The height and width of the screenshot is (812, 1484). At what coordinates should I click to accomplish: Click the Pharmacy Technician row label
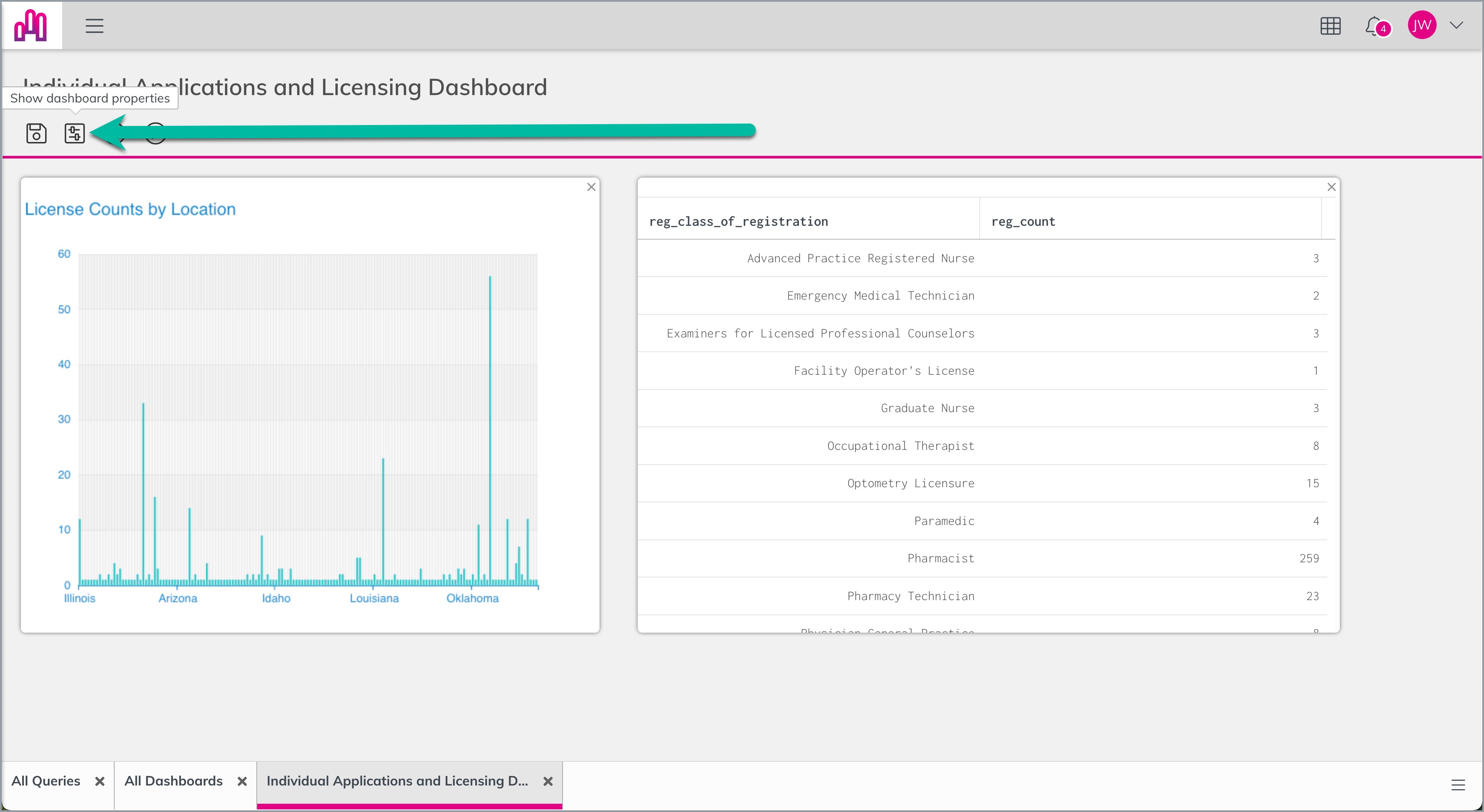(911, 596)
